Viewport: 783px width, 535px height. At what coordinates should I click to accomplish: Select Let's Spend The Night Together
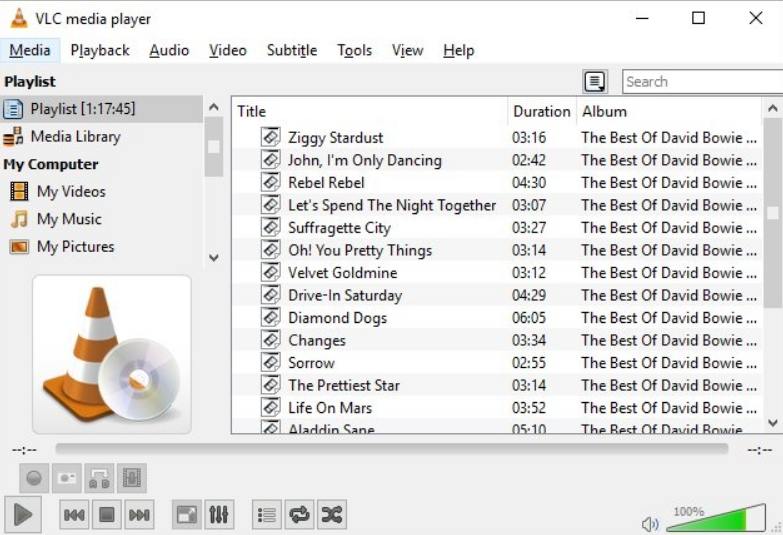point(497,205)
